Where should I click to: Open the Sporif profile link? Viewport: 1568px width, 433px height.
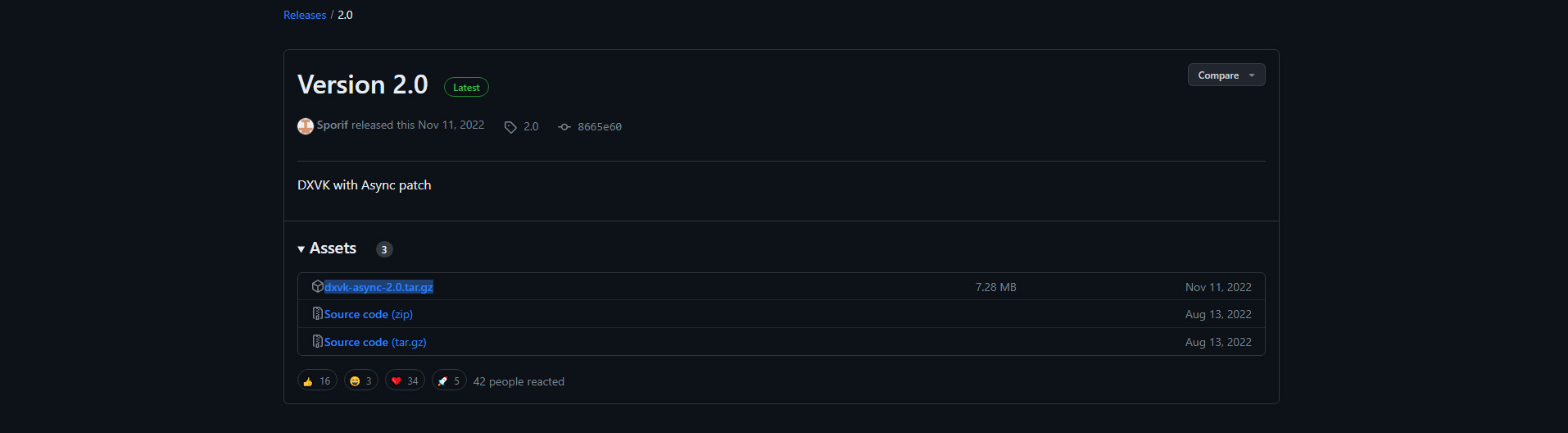pyautogui.click(x=333, y=125)
